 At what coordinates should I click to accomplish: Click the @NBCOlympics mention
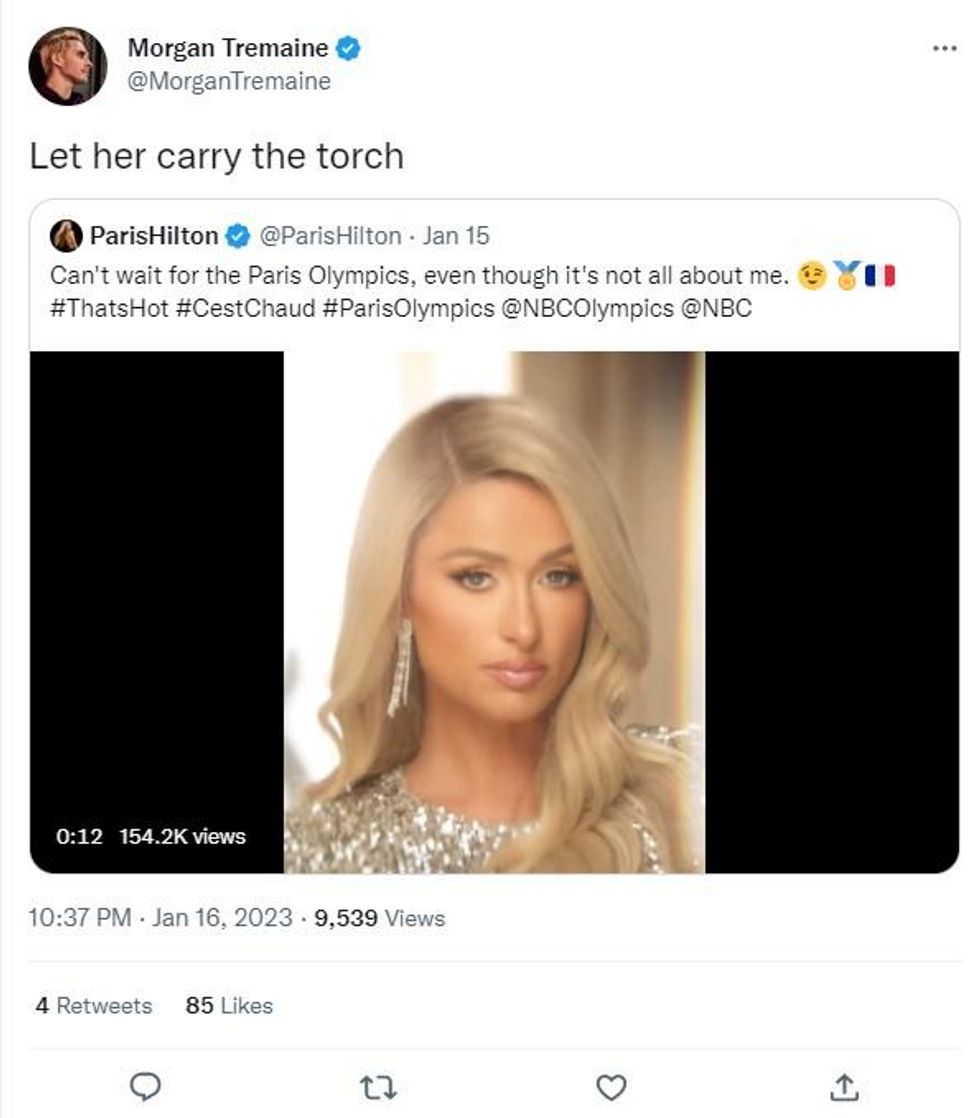point(586,309)
